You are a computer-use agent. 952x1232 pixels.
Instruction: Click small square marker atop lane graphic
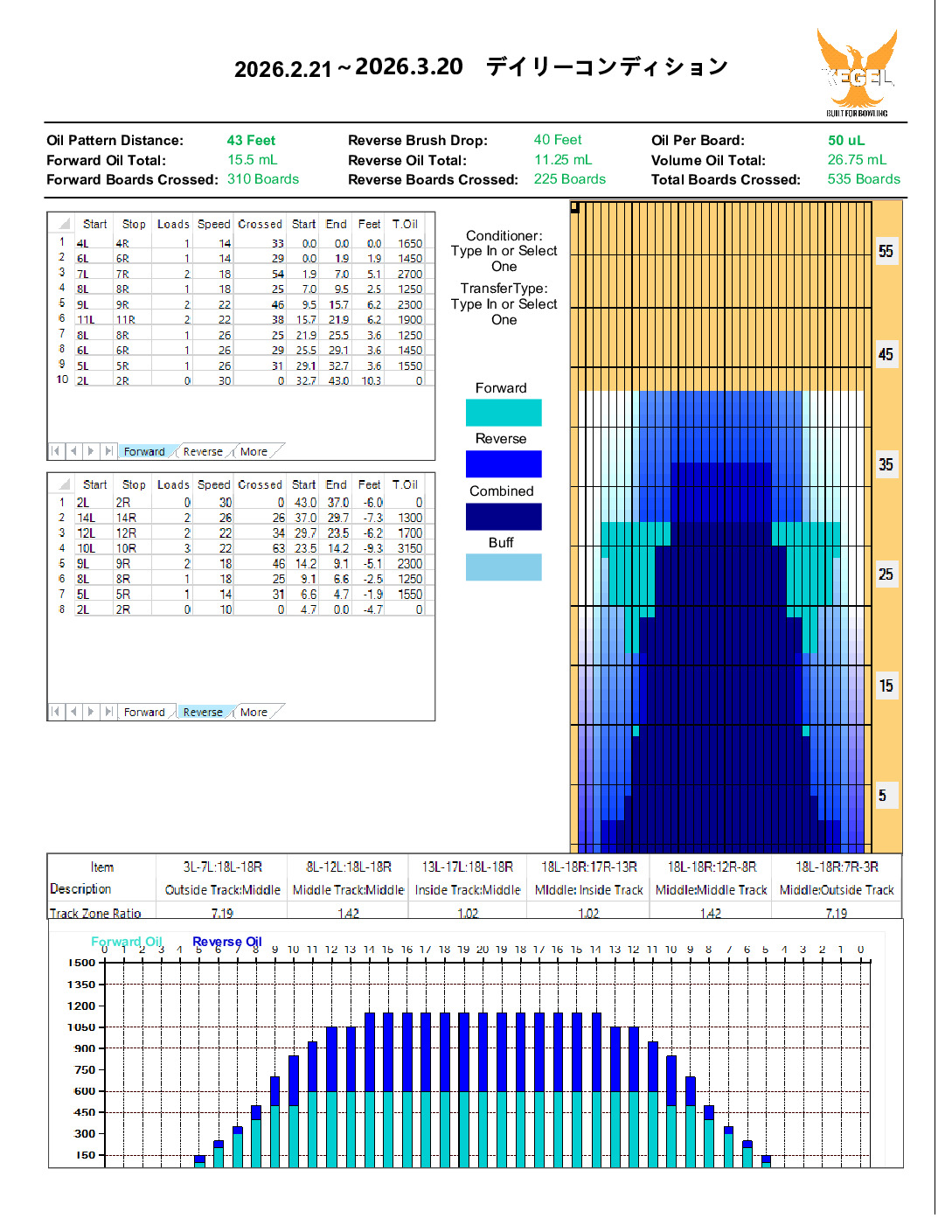point(575,207)
